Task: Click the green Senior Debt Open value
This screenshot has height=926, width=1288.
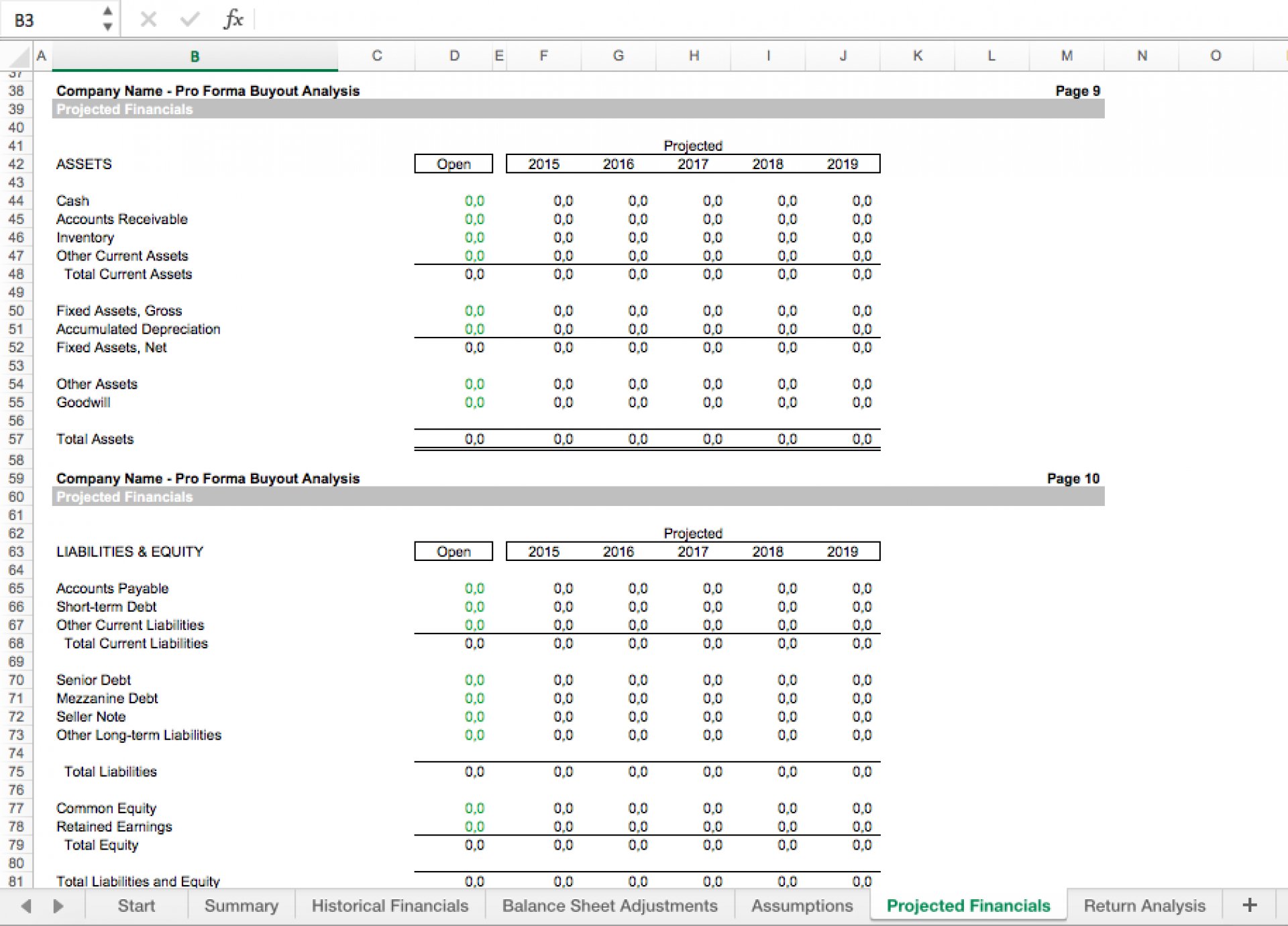Action: point(474,680)
